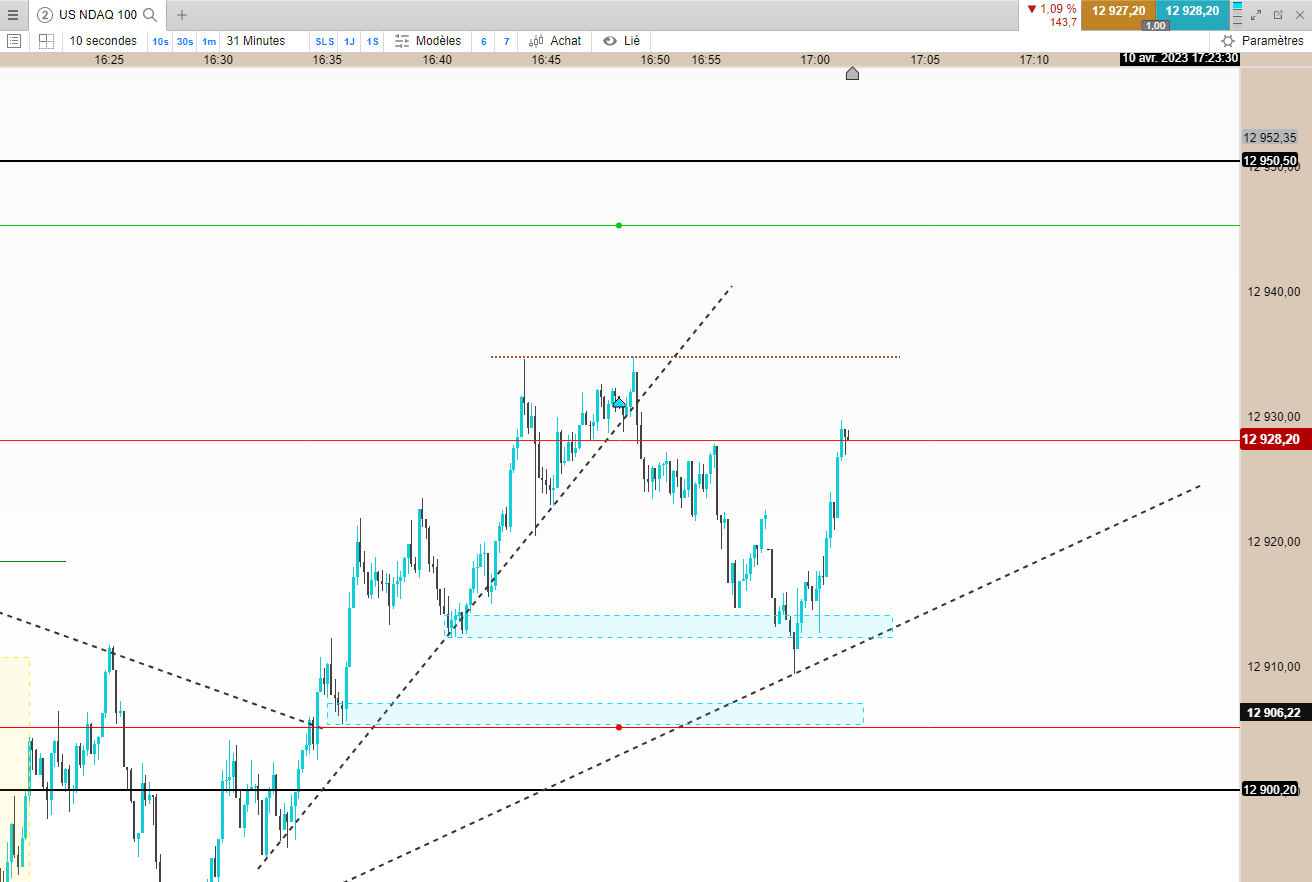Viewport: 1312px width, 882px height.
Task: Select the 1J range preset
Action: click(349, 41)
